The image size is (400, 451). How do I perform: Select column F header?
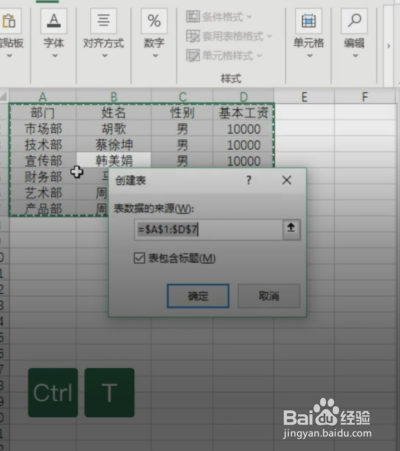pos(365,97)
